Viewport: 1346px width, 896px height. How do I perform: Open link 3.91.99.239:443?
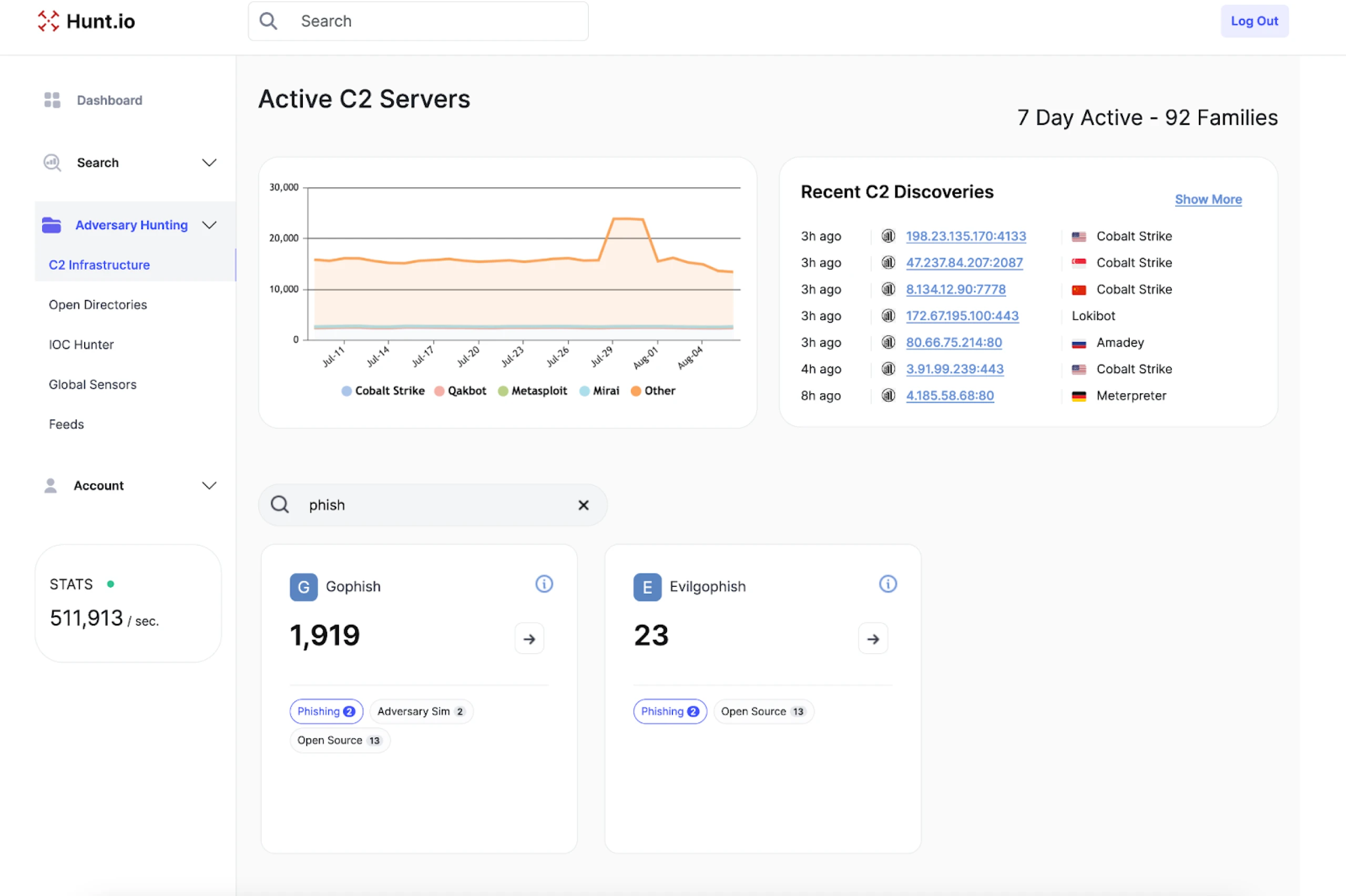point(955,369)
